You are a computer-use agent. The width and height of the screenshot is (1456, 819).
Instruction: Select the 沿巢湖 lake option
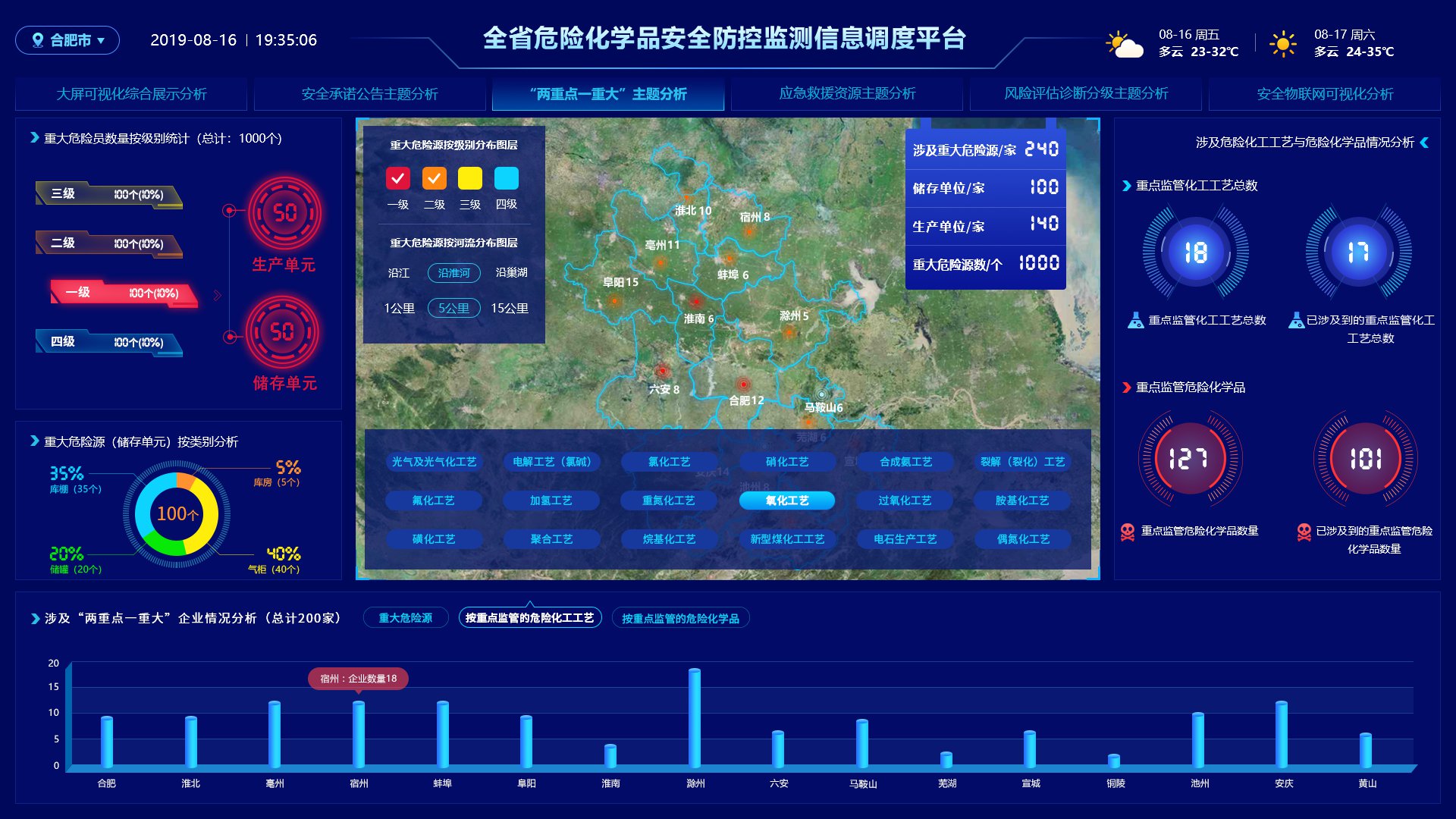click(x=511, y=272)
